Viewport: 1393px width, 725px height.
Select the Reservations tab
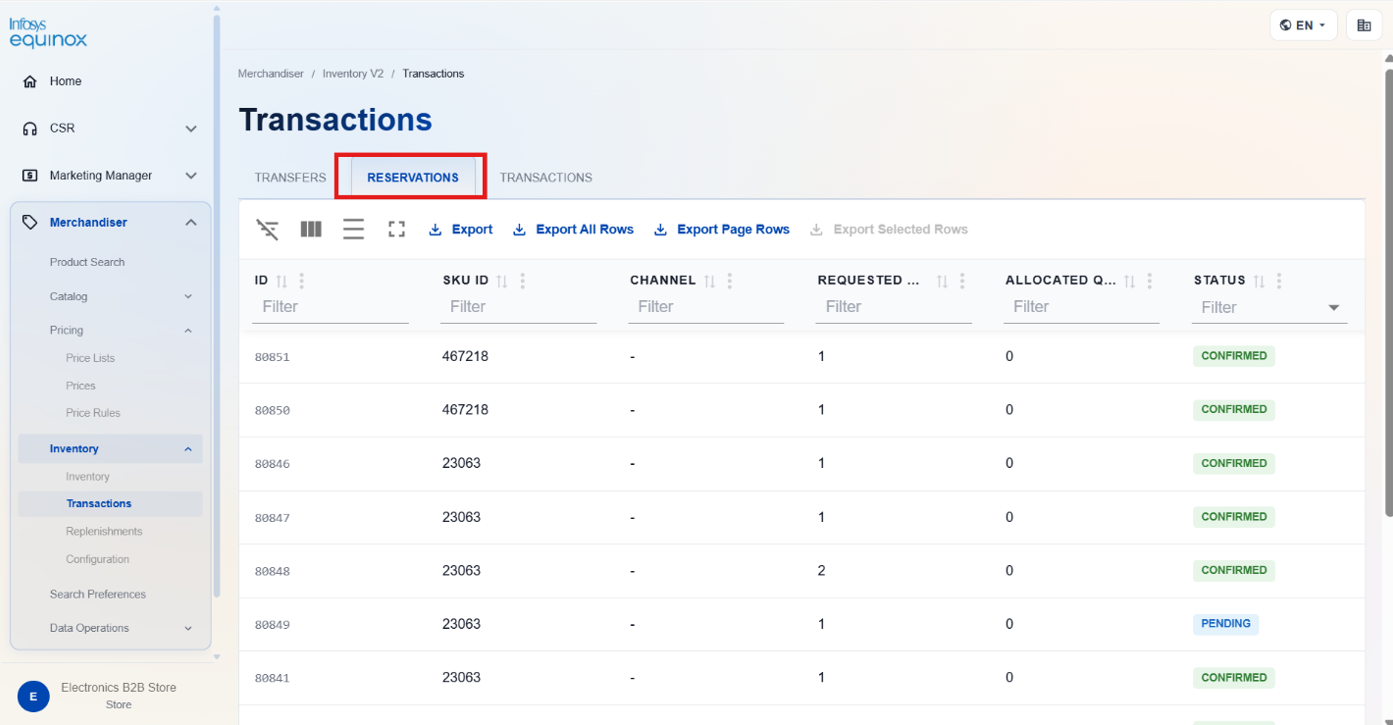413,178
